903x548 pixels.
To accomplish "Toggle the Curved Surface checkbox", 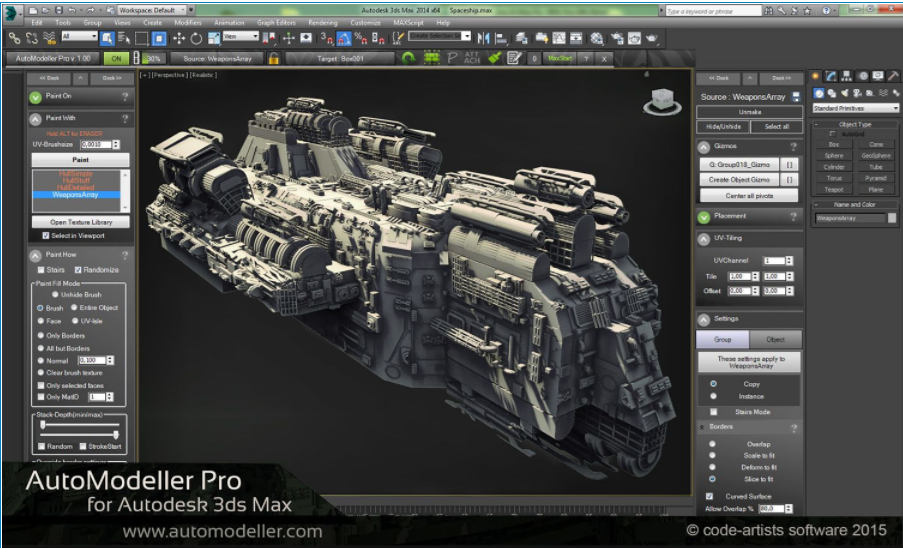I will point(710,496).
